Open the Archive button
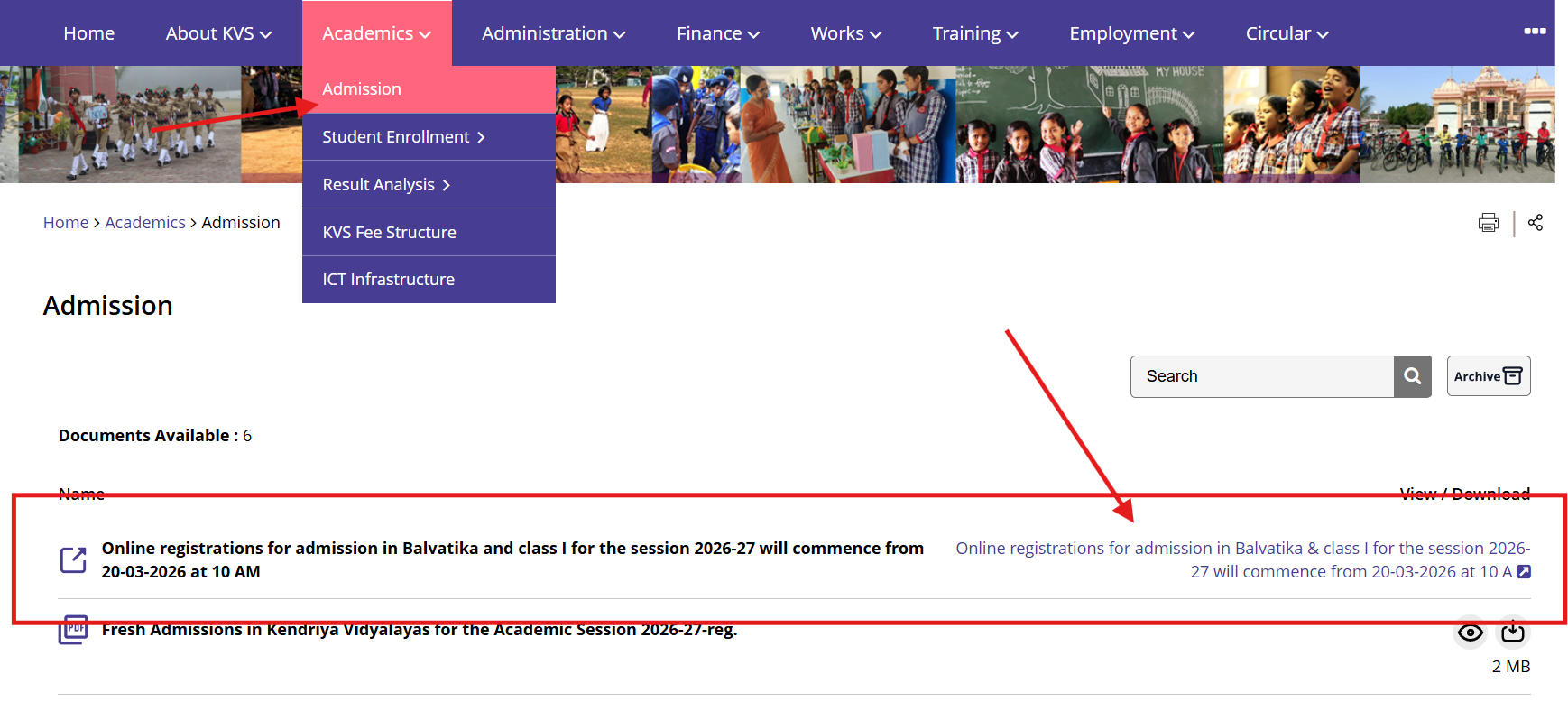This screenshot has height=702, width=1568. tap(1489, 376)
